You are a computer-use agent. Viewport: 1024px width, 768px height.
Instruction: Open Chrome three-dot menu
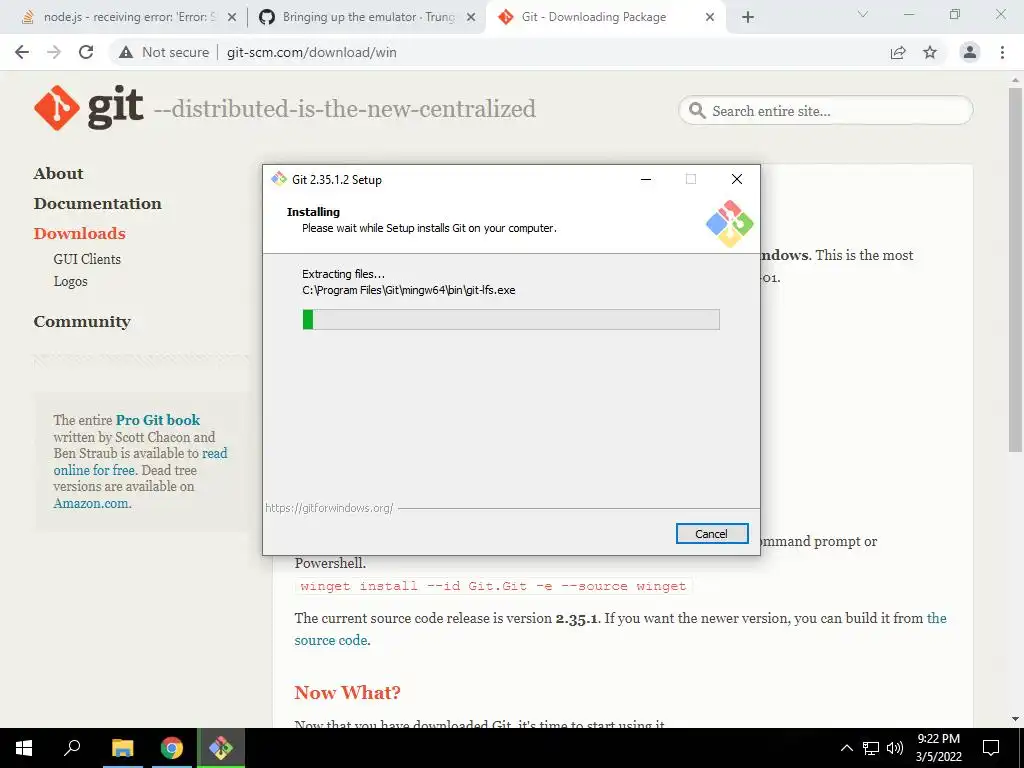[x=1002, y=52]
